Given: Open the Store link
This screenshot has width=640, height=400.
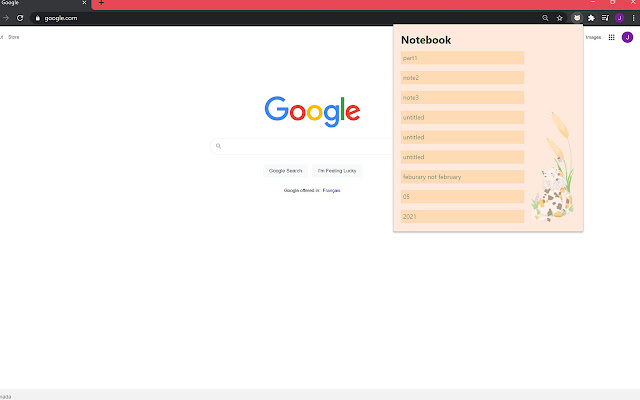Looking at the screenshot, I should click(x=13, y=37).
